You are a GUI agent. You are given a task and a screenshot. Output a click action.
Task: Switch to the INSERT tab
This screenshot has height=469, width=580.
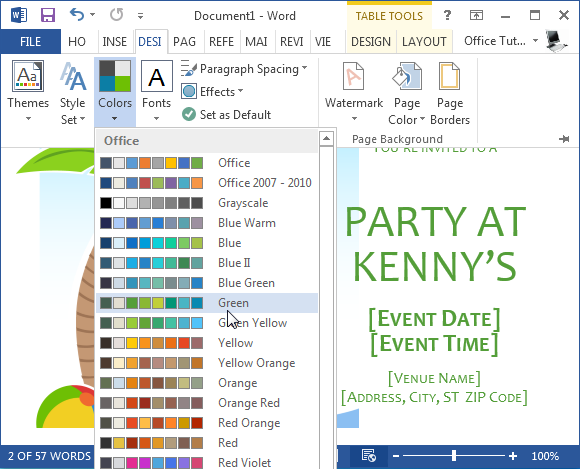pyautogui.click(x=115, y=41)
